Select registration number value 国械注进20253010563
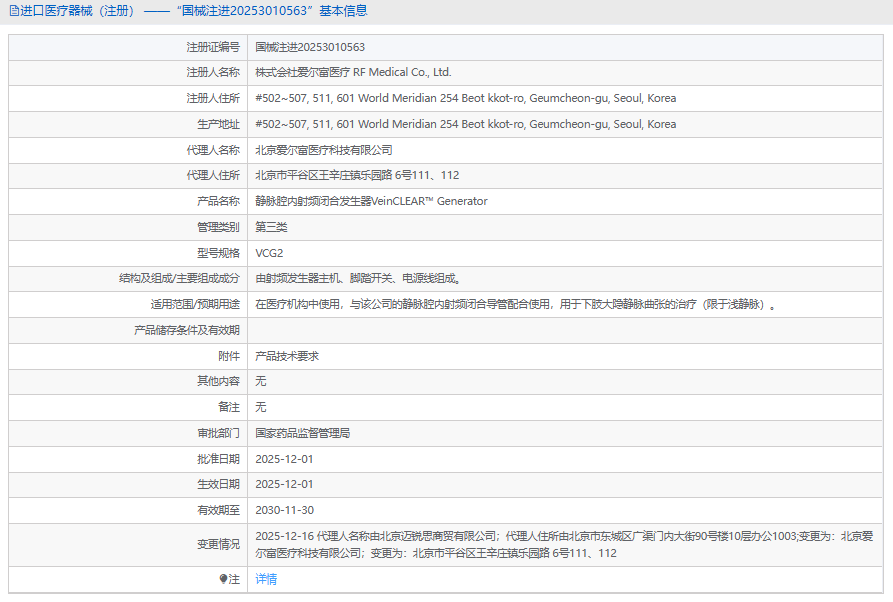The image size is (893, 602). pos(310,47)
